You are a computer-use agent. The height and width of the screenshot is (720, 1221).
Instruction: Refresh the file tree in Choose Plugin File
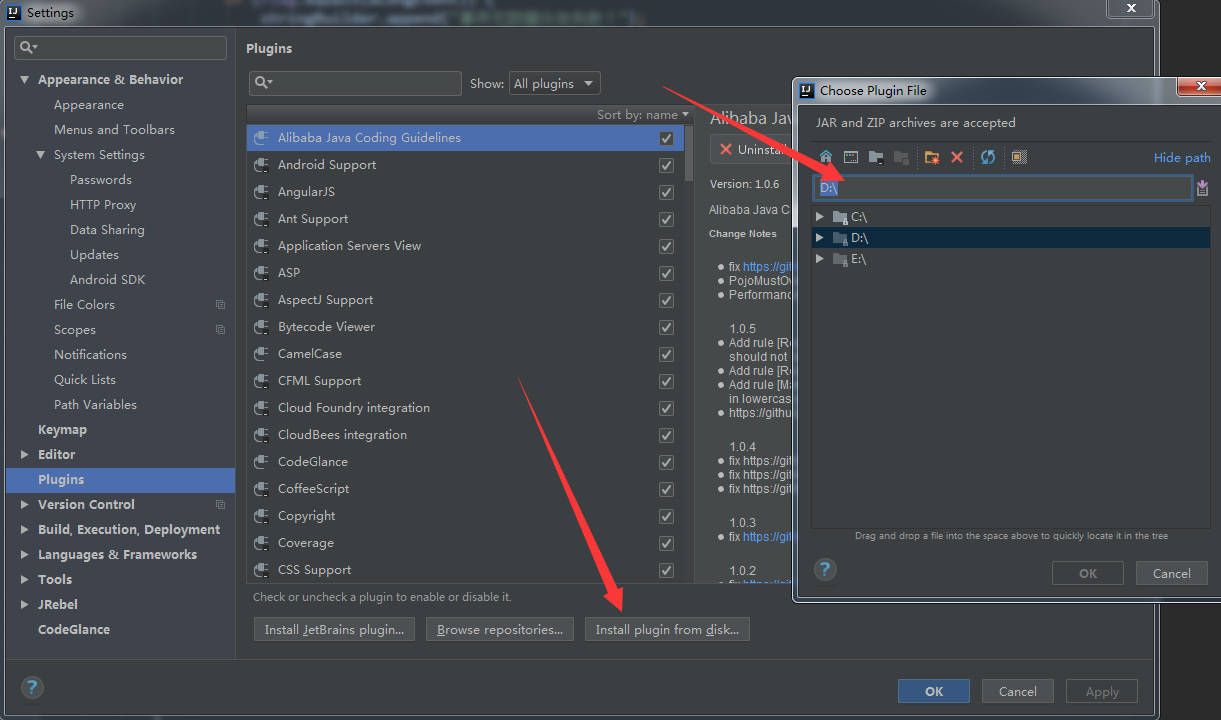click(988, 157)
